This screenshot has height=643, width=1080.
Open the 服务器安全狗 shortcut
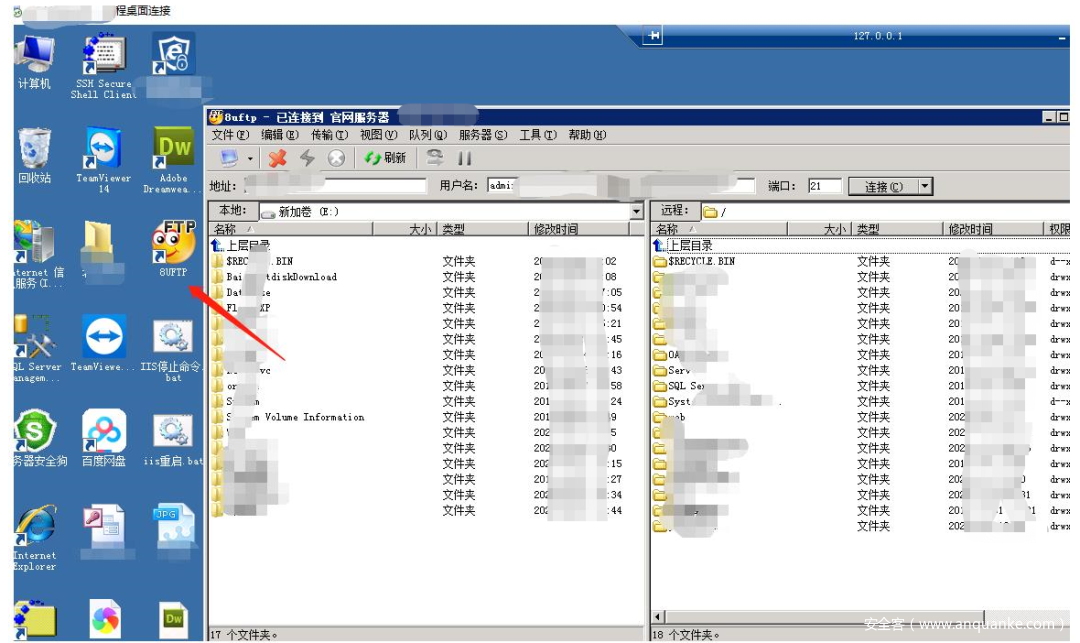tap(39, 439)
